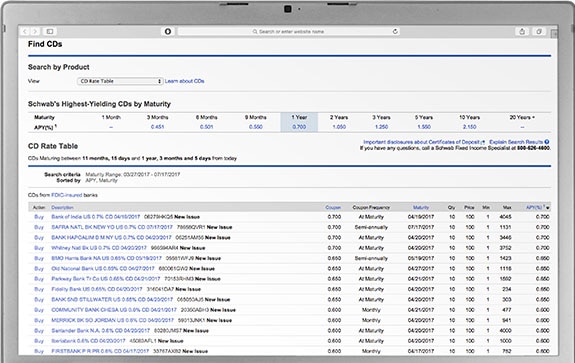Open COMMUNITY BANK CHESA CD details

coord(114,310)
